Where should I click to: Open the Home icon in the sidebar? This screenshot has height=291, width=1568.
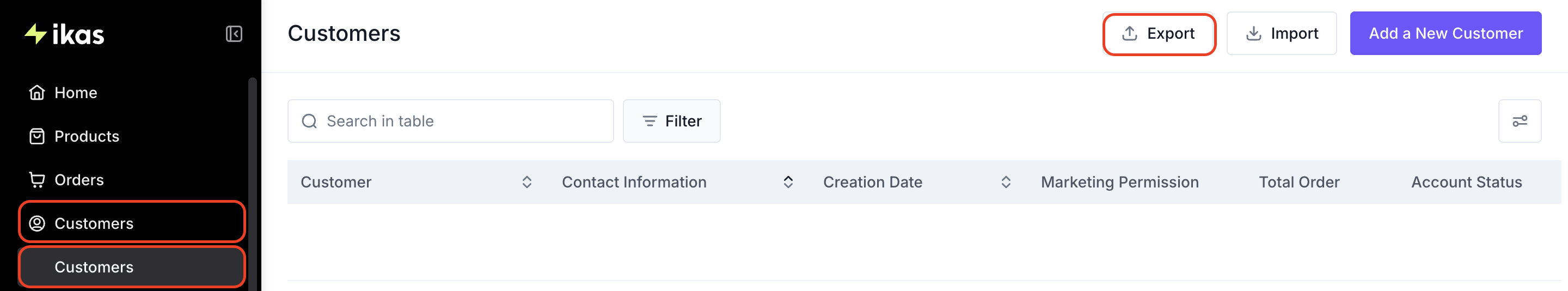click(37, 93)
